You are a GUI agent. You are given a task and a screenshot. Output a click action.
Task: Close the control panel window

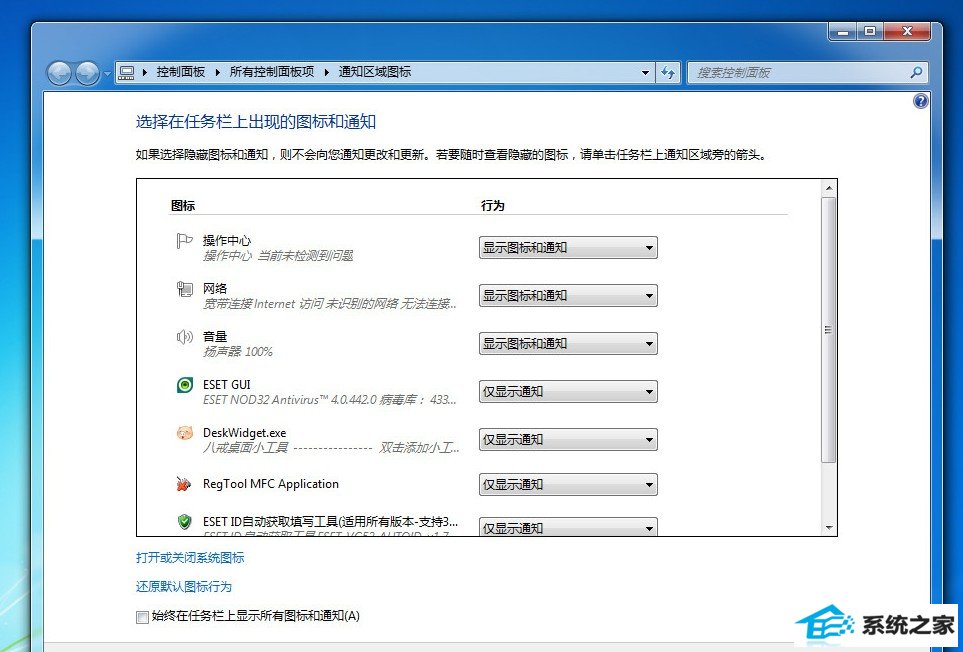coord(909,31)
